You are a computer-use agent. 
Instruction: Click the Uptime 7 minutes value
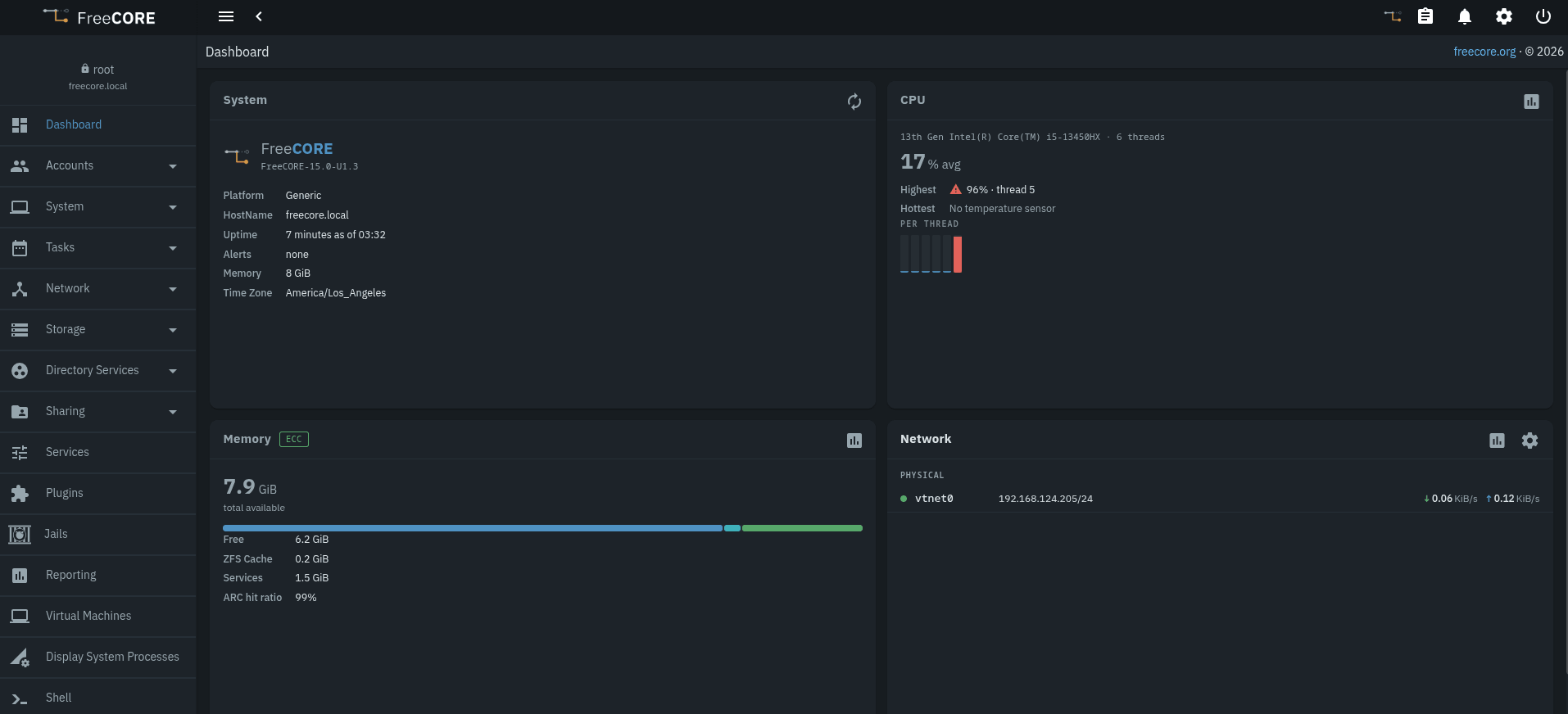pos(335,235)
